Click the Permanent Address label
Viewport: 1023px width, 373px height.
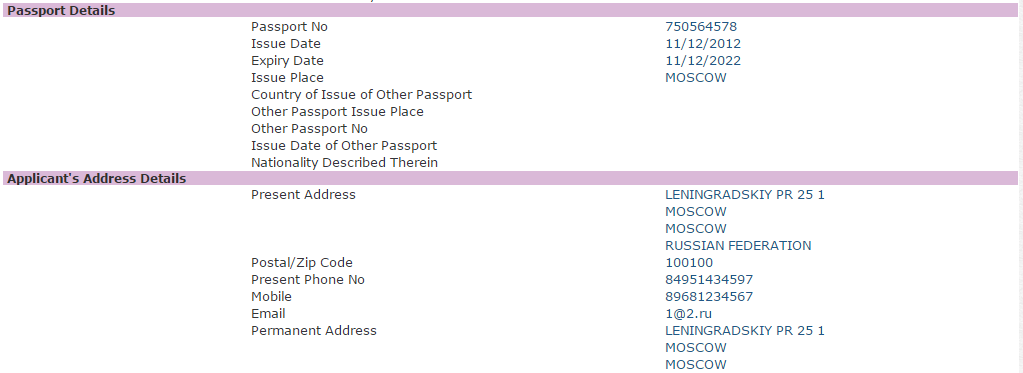pos(314,331)
